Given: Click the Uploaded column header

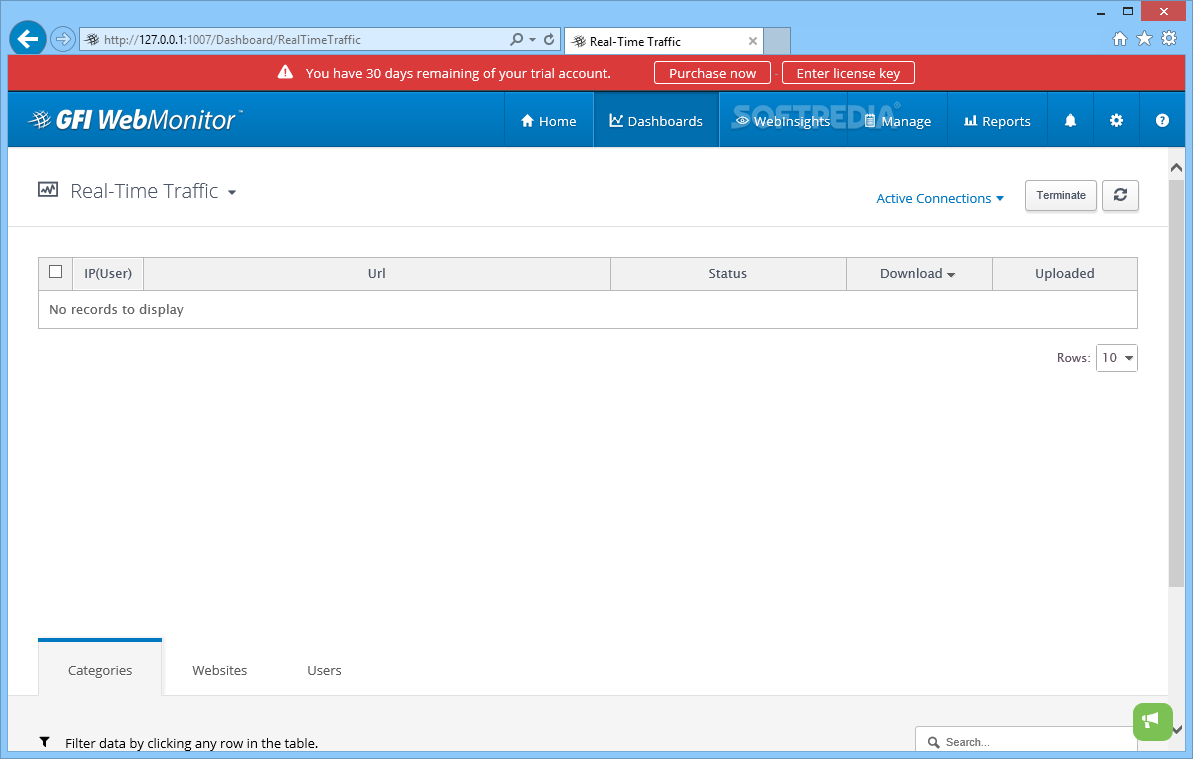Looking at the screenshot, I should coord(1064,274).
